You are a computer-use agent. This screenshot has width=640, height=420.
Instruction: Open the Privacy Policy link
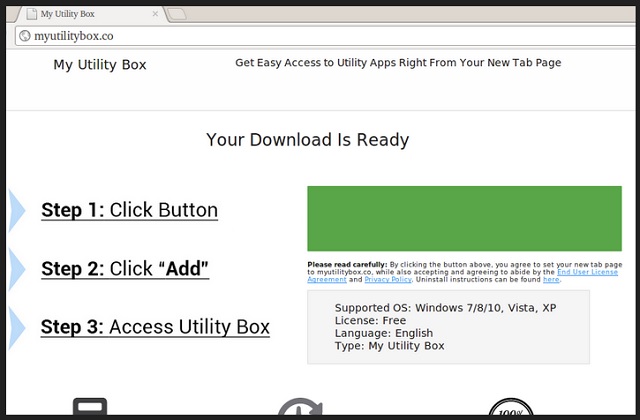tap(388, 280)
